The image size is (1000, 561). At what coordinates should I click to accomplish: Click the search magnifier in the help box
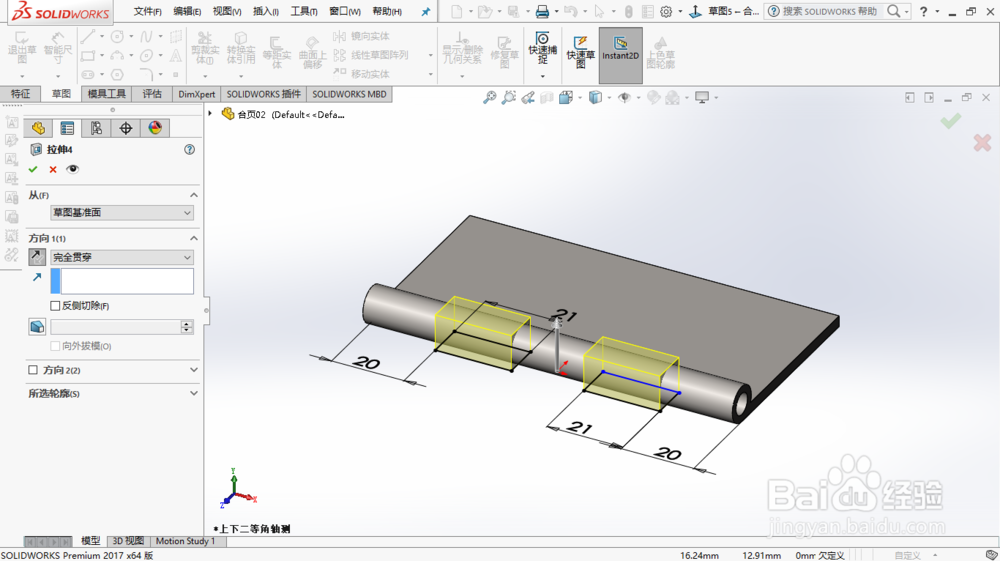tap(894, 11)
